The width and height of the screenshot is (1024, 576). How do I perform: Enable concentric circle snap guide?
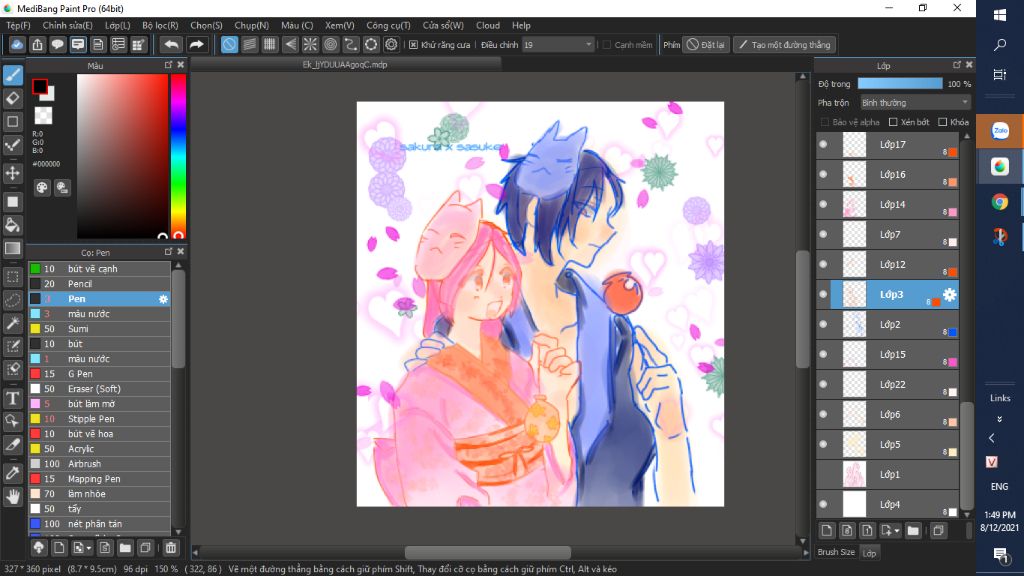tap(330, 44)
